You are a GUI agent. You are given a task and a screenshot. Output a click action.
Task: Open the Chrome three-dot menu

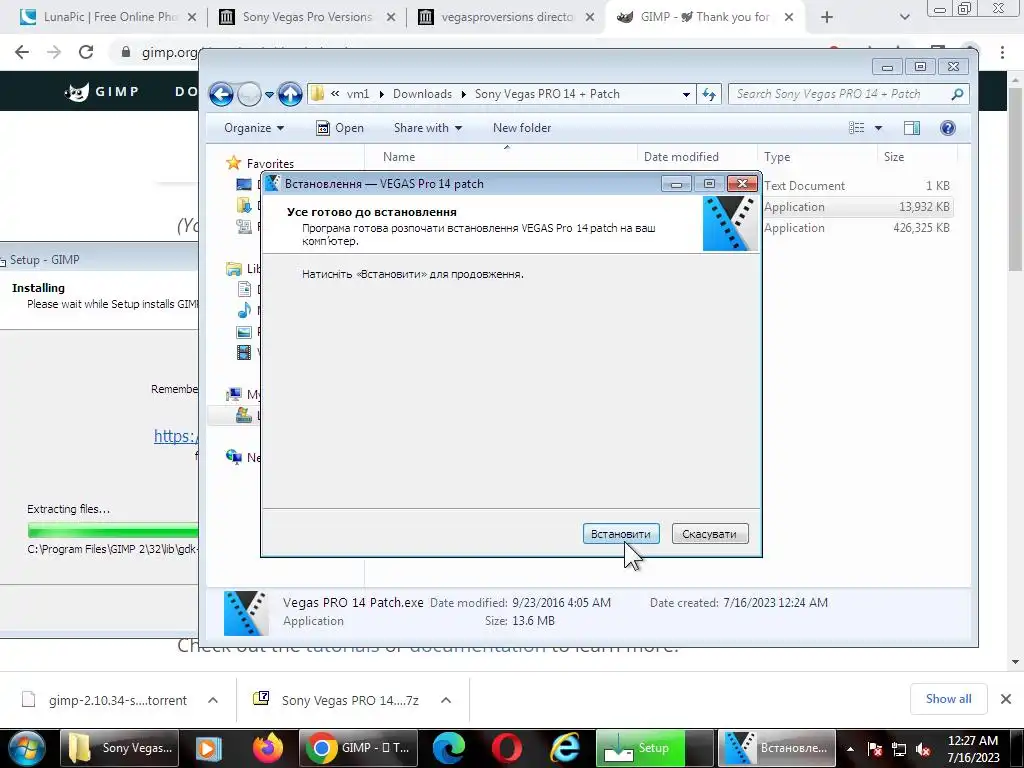point(1002,52)
